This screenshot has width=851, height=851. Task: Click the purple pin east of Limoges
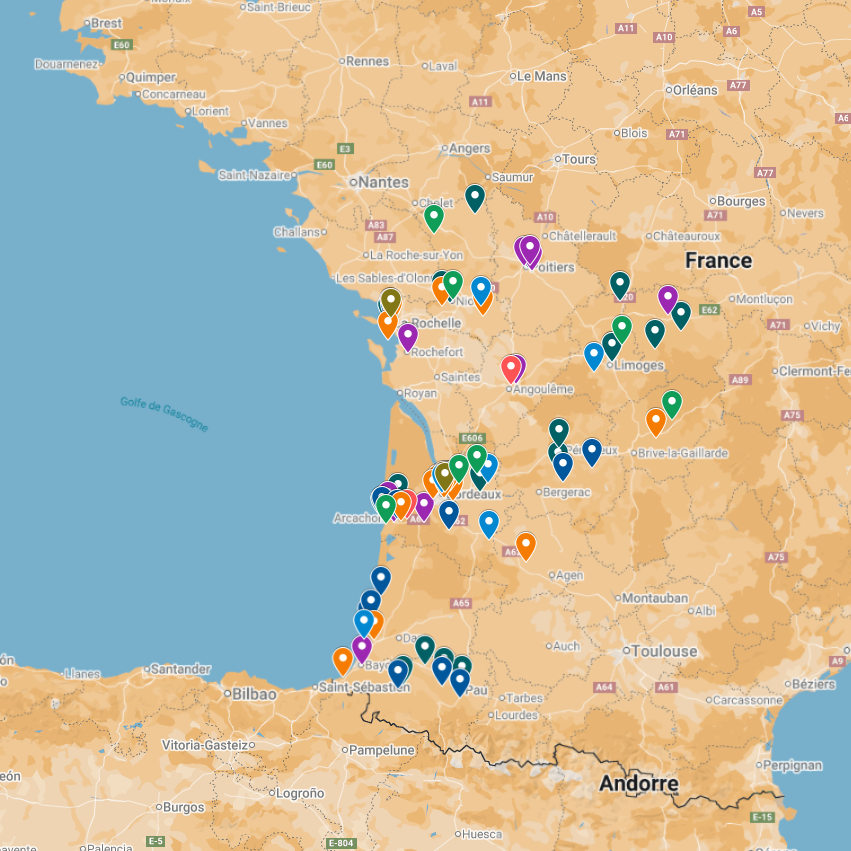(x=668, y=297)
